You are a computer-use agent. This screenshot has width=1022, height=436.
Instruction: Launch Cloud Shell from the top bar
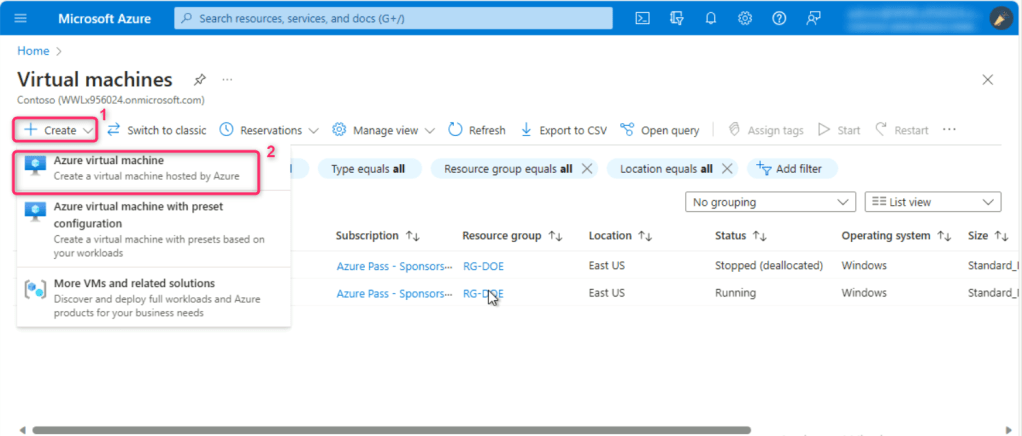tap(644, 19)
